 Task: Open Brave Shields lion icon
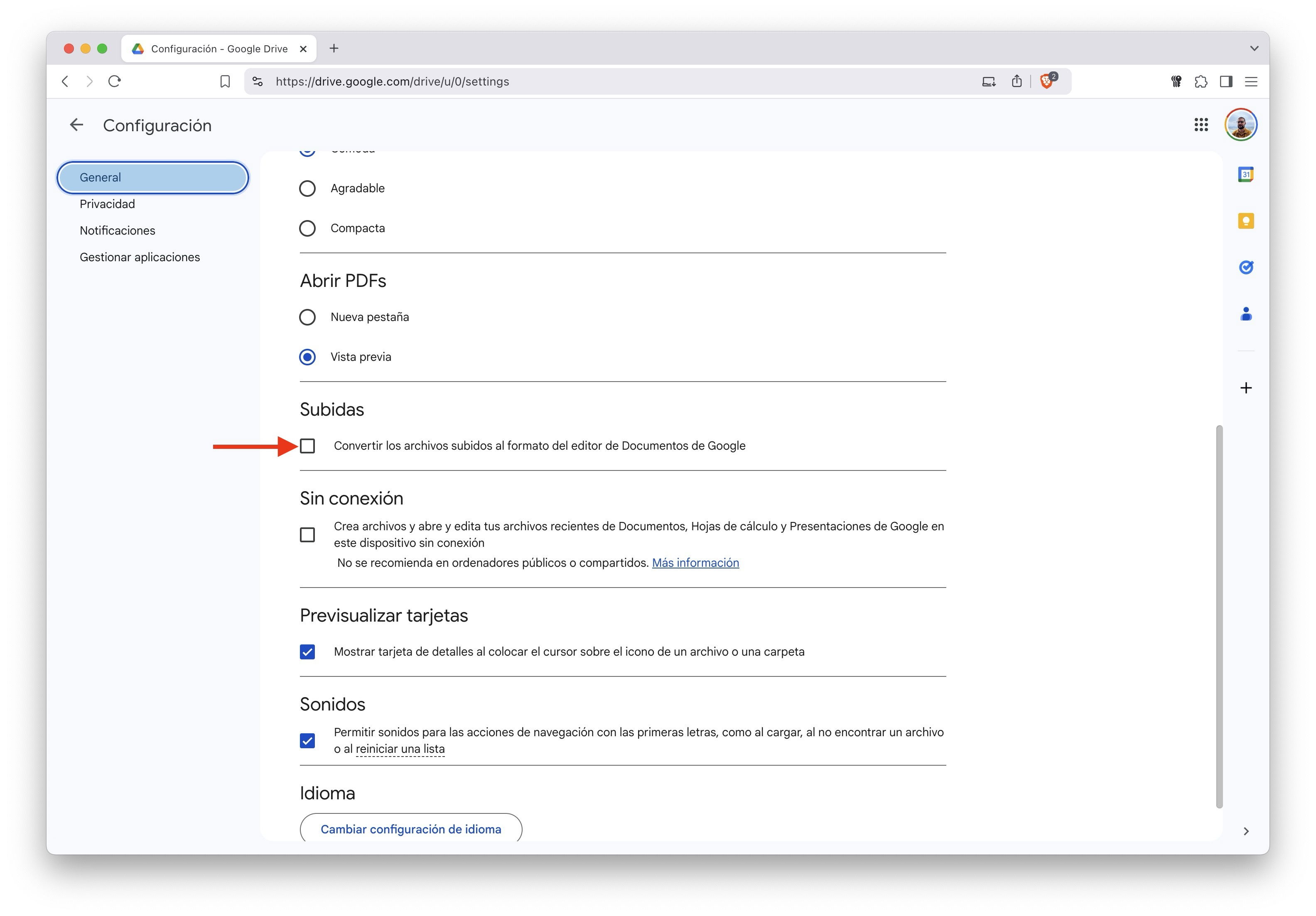1046,81
